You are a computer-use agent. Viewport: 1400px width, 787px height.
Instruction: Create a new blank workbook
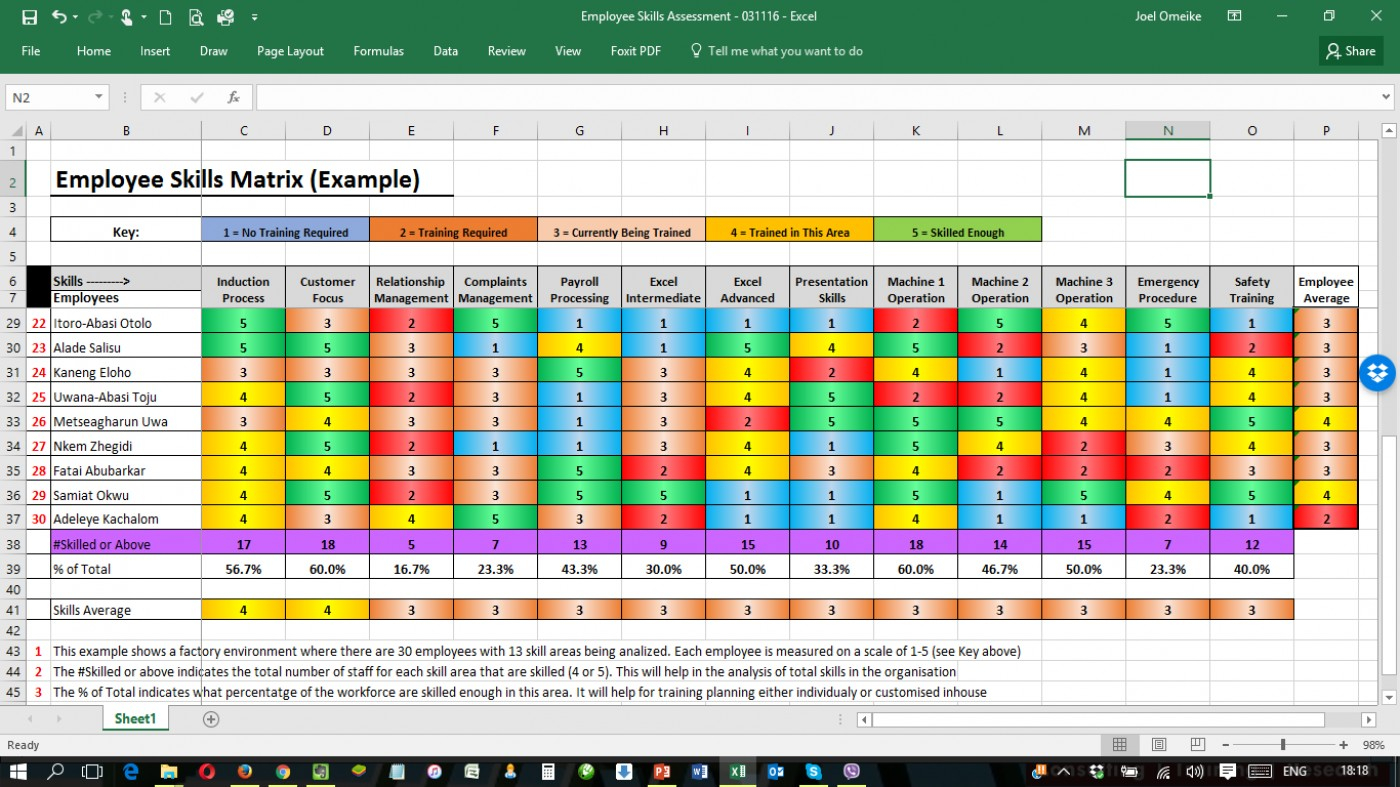pyautogui.click(x=166, y=17)
